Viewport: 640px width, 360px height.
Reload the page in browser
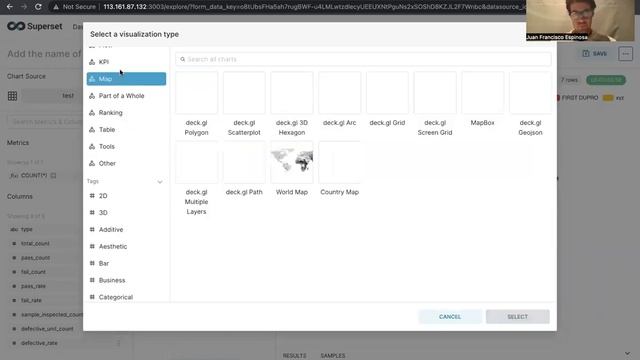tap(38, 7)
